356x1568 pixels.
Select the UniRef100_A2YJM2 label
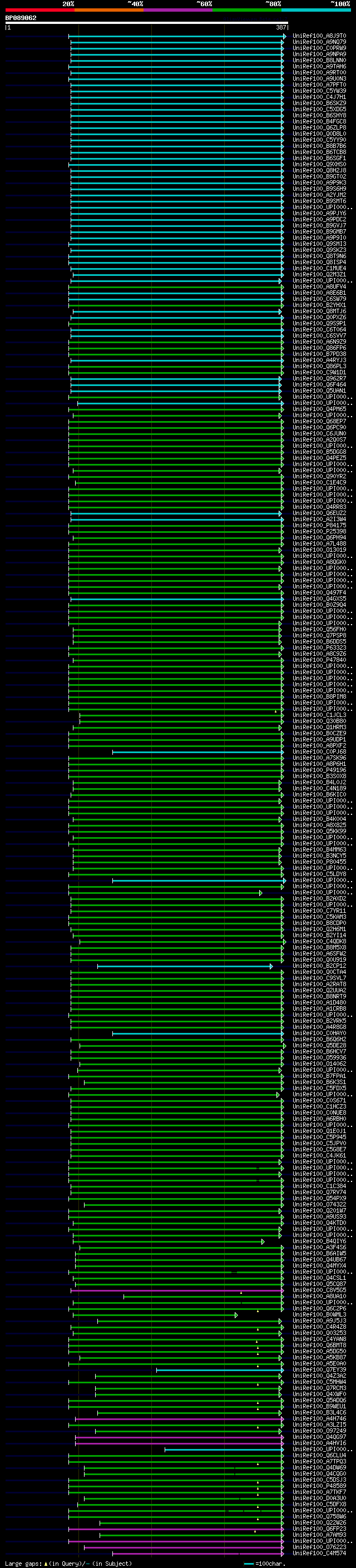pyautogui.click(x=319, y=195)
